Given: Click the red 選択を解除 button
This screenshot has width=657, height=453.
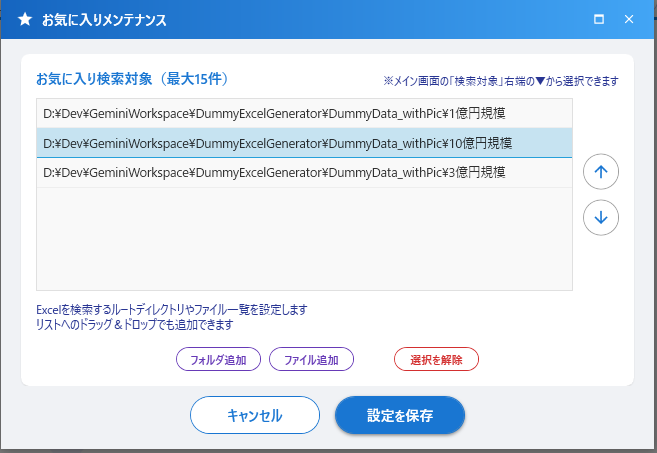Looking at the screenshot, I should tap(436, 359).
